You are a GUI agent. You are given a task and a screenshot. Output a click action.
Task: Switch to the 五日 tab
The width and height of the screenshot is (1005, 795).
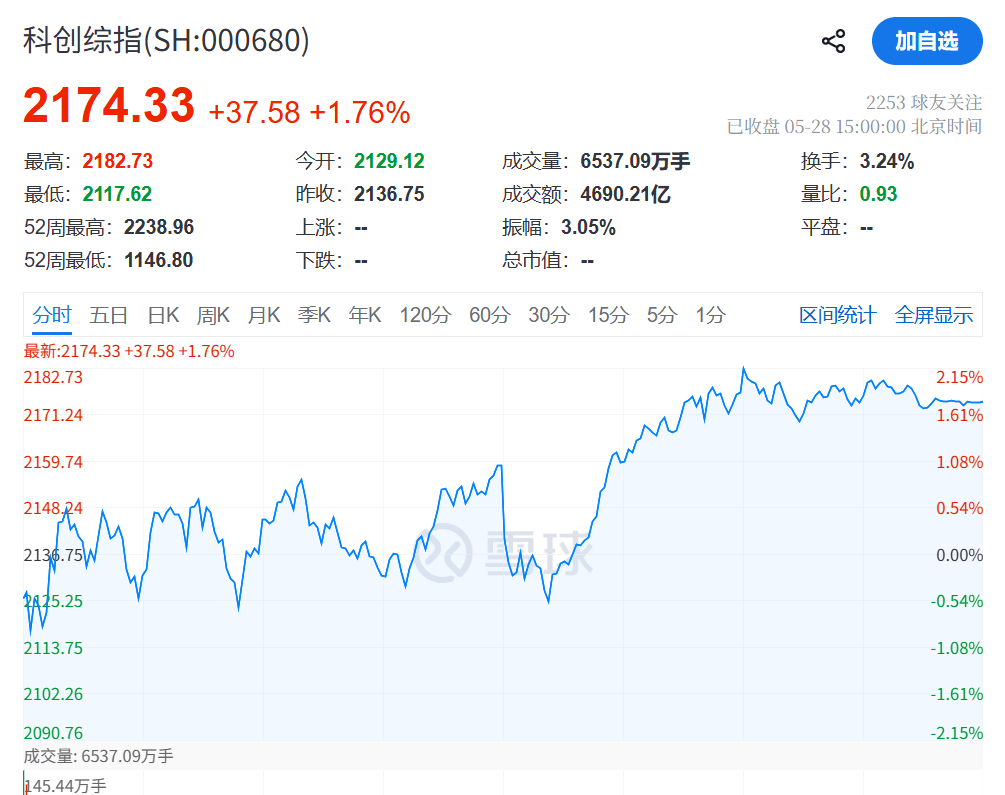click(x=108, y=315)
